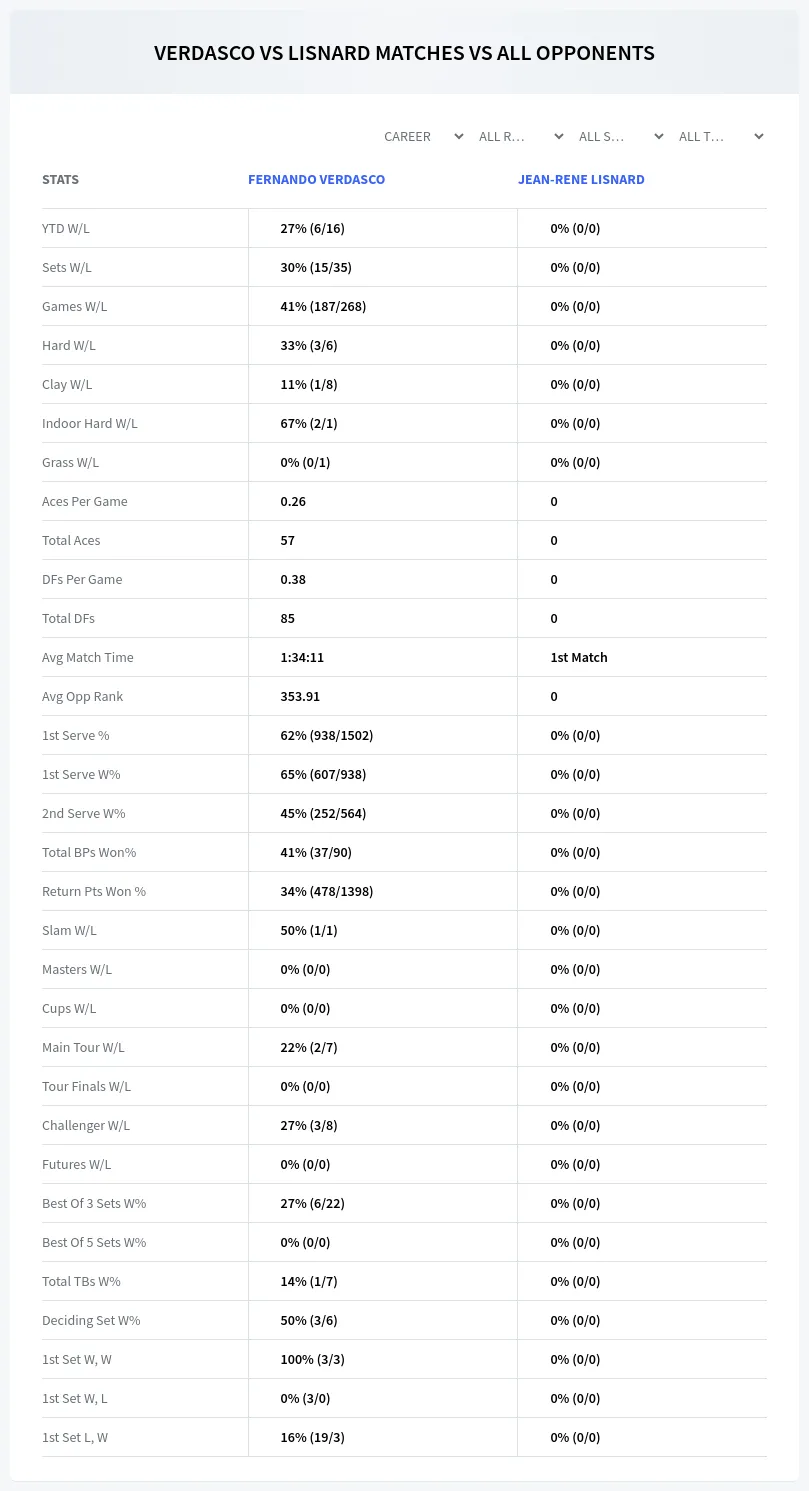Image resolution: width=809 pixels, height=1491 pixels.
Task: Click the Verdasco vs Lisnard page title
Action: [x=404, y=53]
